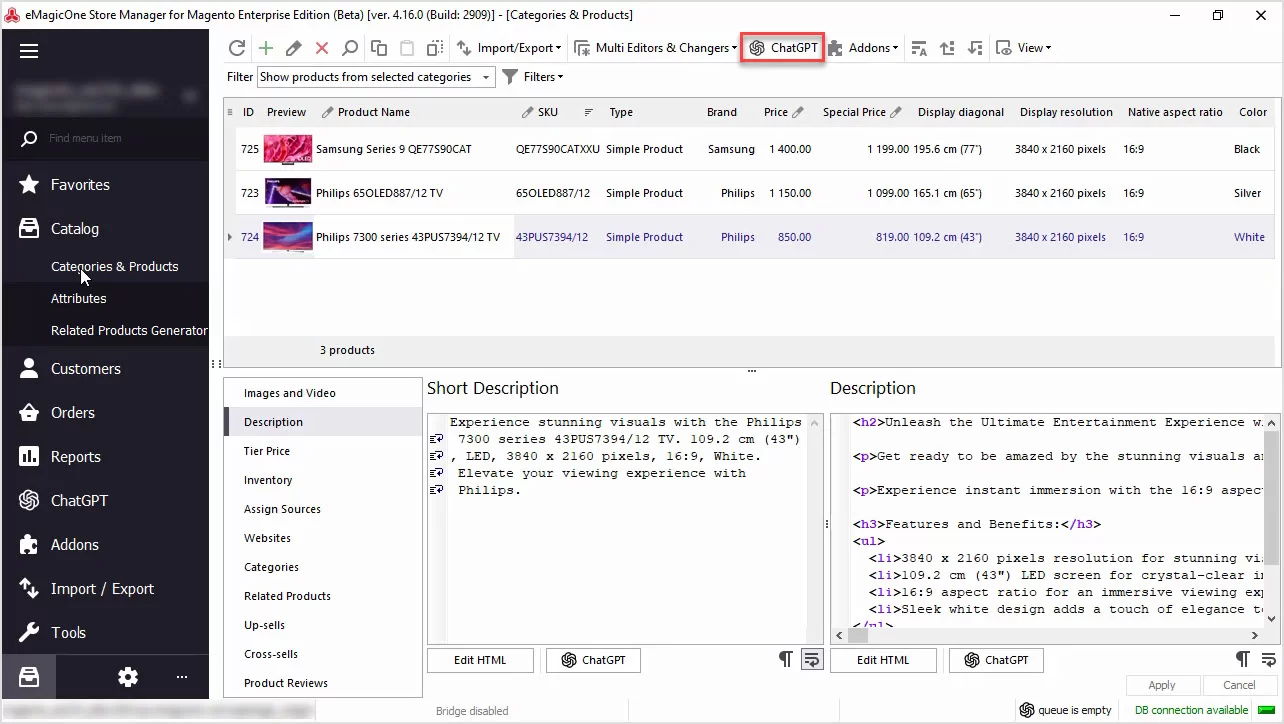This screenshot has width=1284, height=724.
Task: Add a new product with plus icon
Action: pos(265,48)
